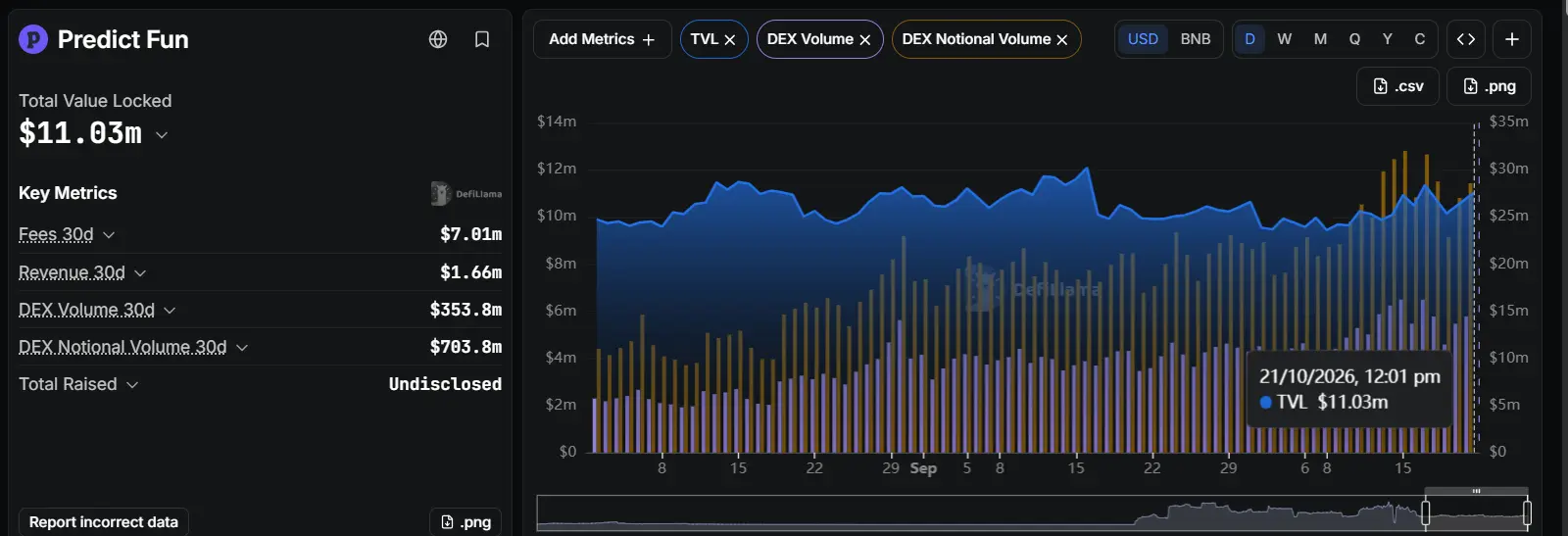Screen dimensions: 1568x536
Task: Click Report incorrect data button
Action: [104, 522]
